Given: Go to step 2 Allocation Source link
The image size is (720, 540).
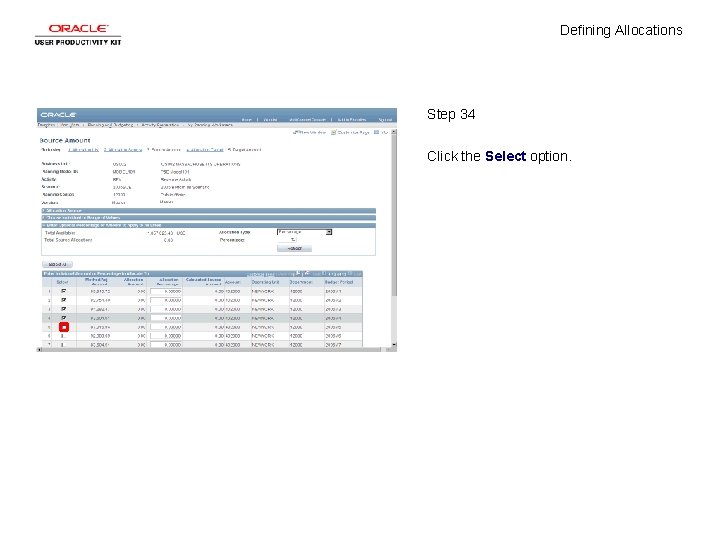Looking at the screenshot, I should pos(123,150).
